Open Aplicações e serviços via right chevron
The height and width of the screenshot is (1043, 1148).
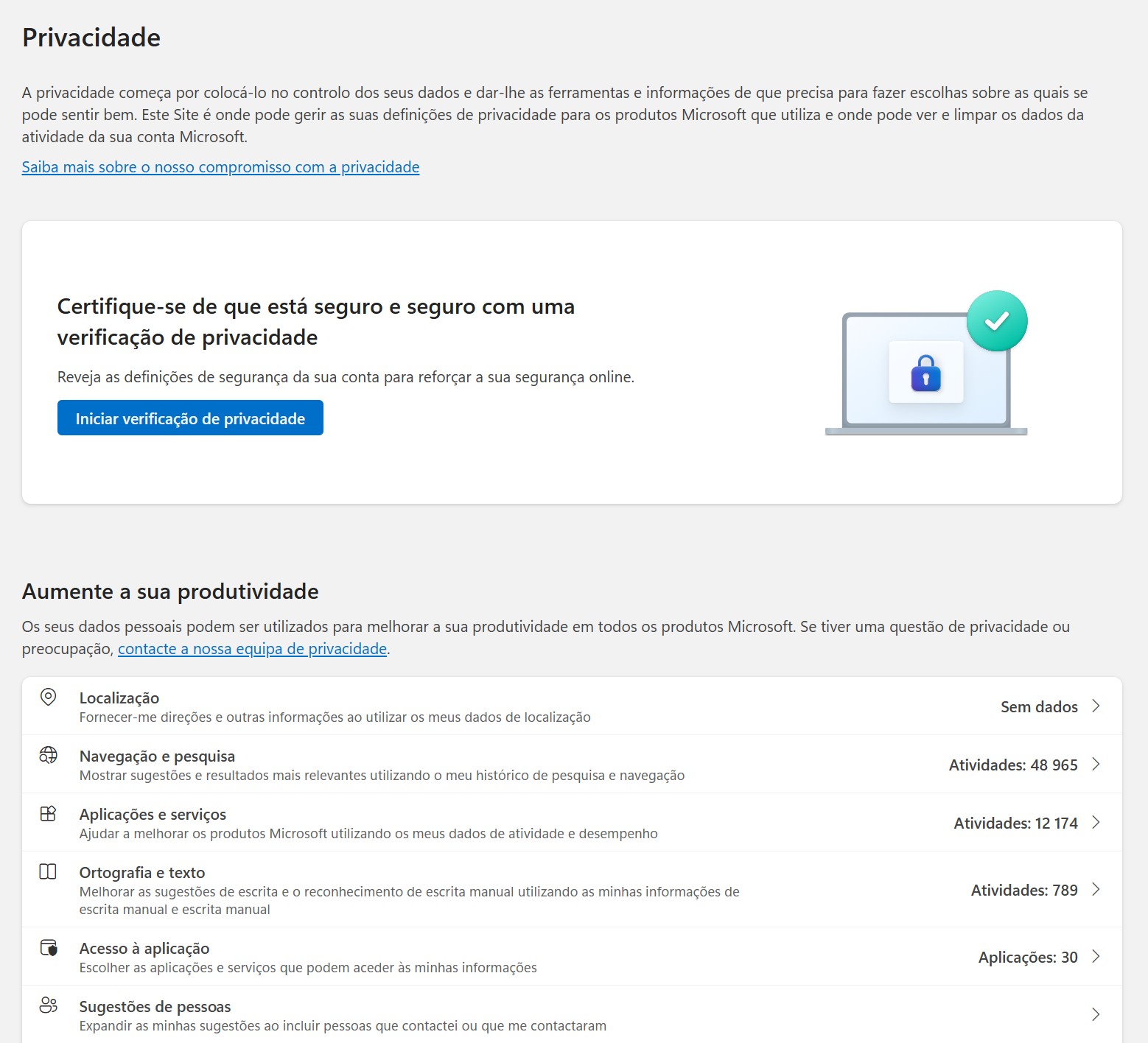[x=1096, y=822]
